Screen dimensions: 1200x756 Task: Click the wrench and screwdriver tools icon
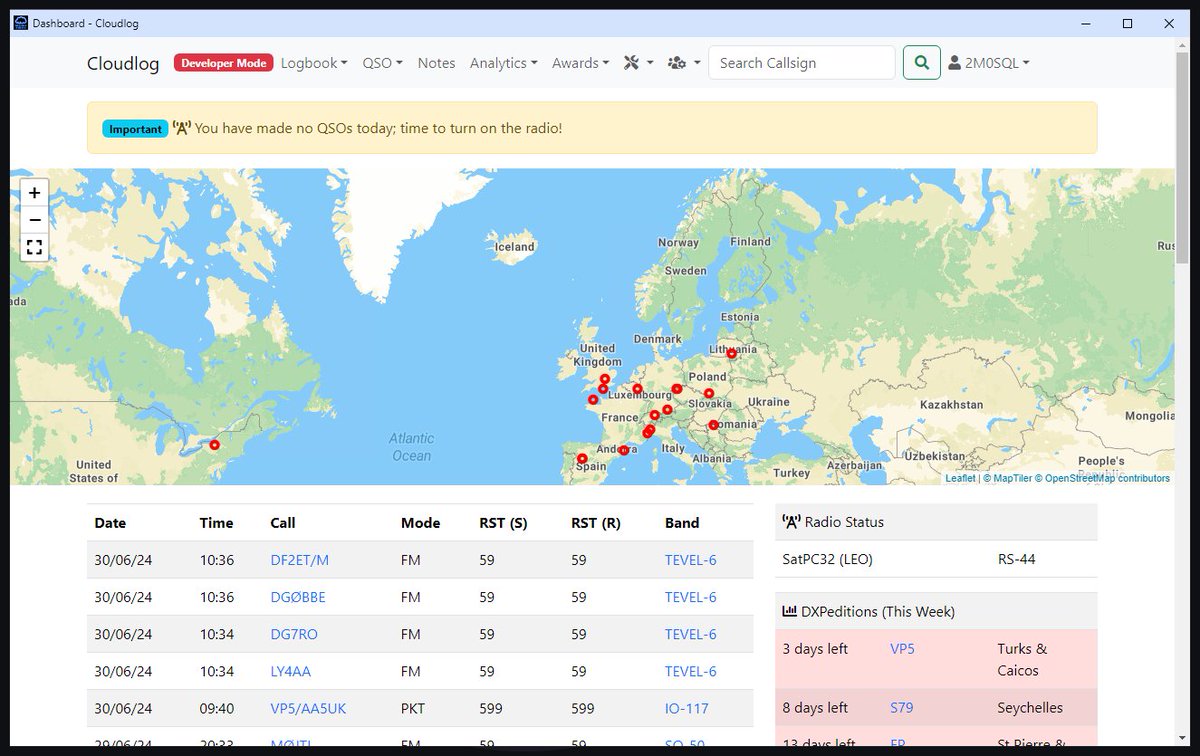630,62
